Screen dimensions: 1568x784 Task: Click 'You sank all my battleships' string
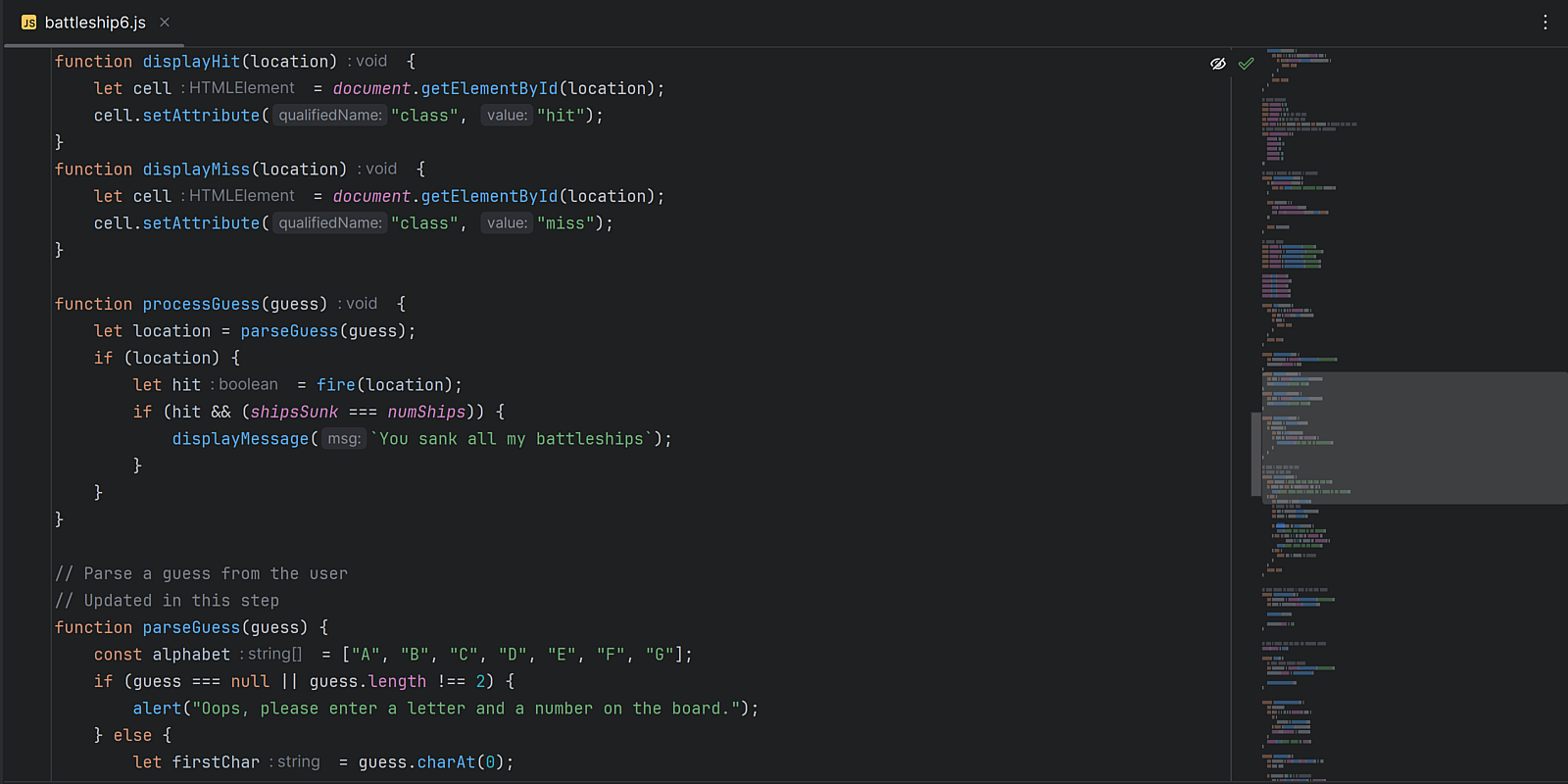click(x=512, y=438)
